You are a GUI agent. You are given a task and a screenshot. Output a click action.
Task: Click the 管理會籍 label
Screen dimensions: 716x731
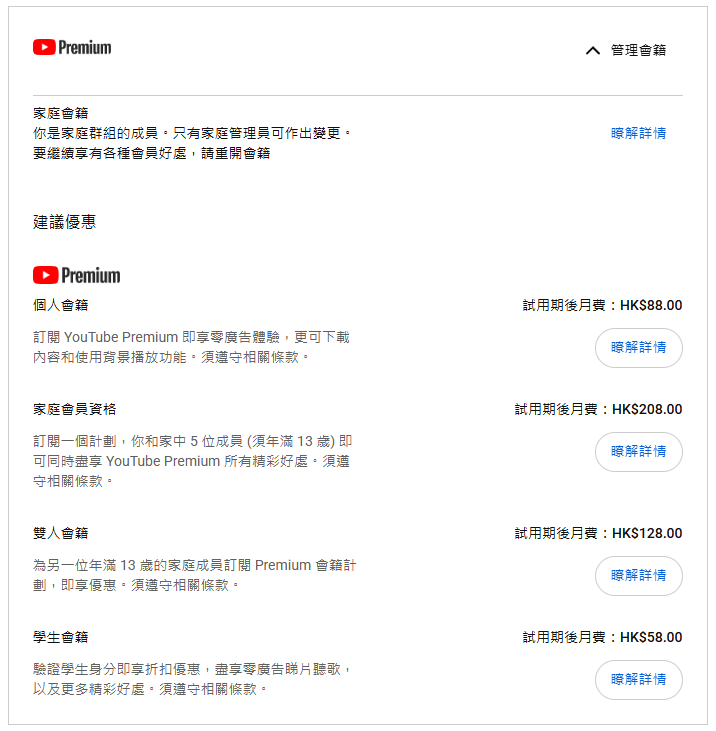point(638,50)
